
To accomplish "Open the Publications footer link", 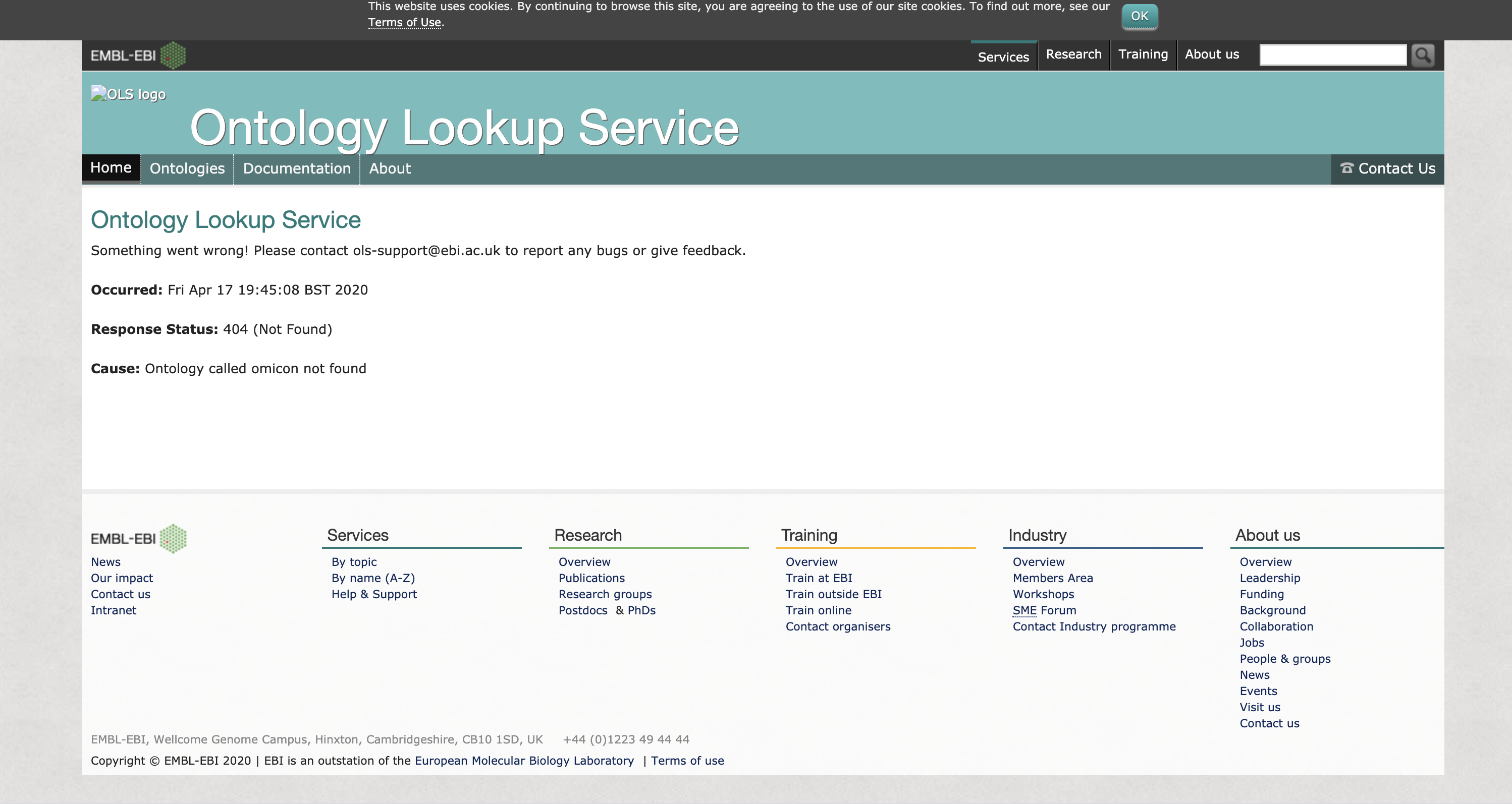I will tap(591, 578).
